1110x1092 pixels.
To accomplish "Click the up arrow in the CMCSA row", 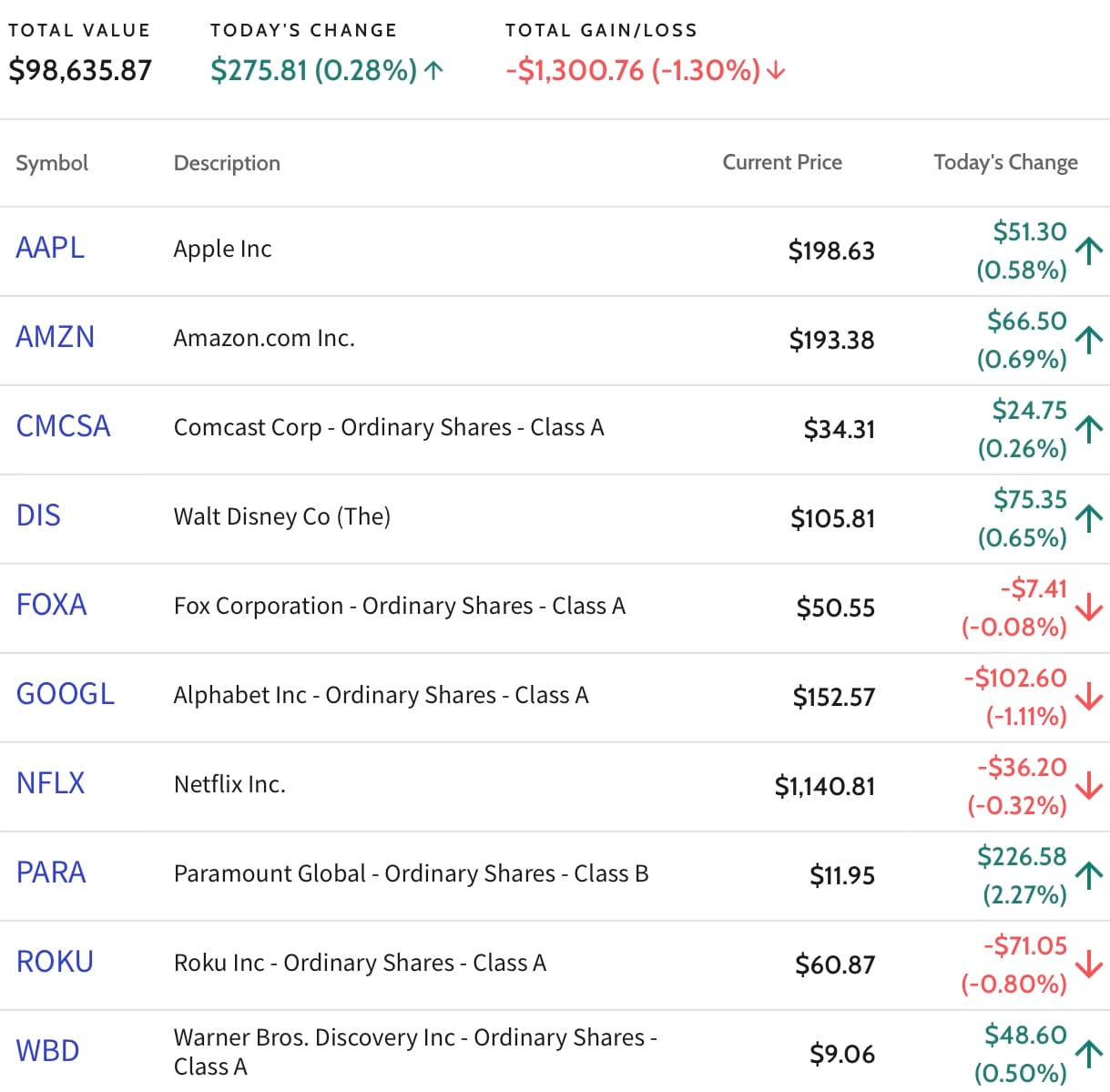I will tap(1089, 428).
